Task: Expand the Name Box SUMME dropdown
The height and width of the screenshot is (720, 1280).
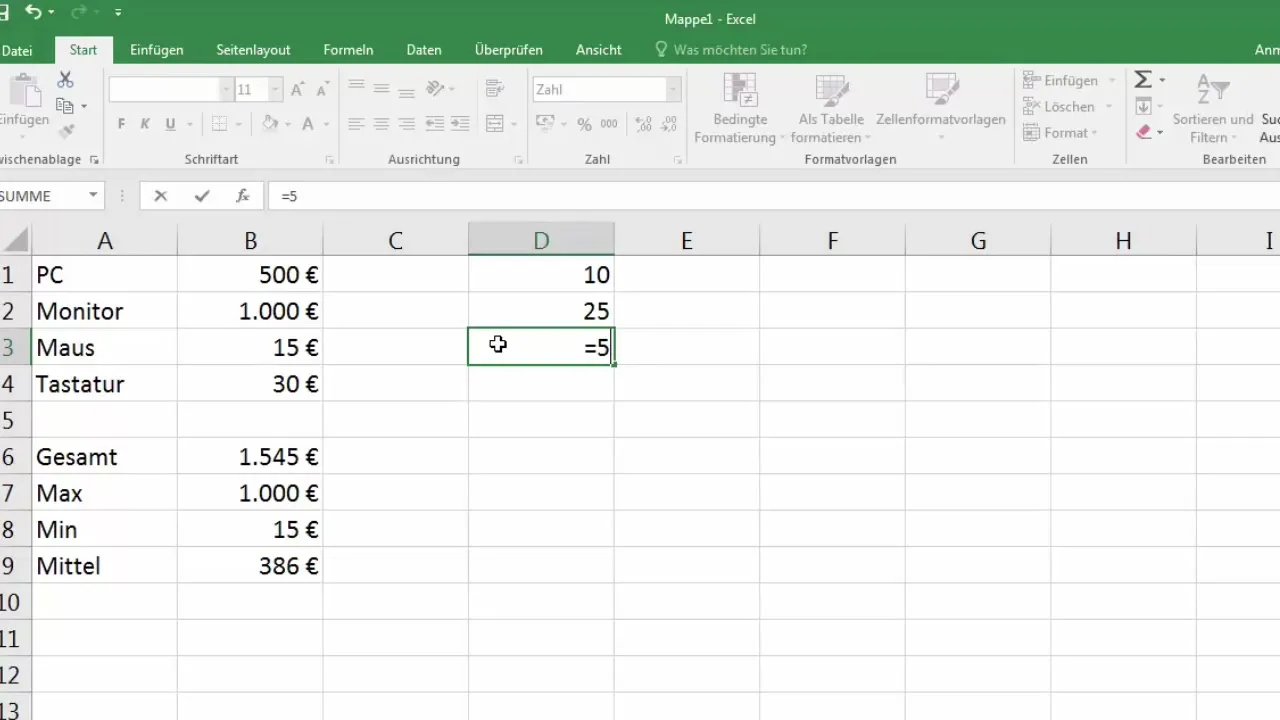Action: [x=93, y=196]
